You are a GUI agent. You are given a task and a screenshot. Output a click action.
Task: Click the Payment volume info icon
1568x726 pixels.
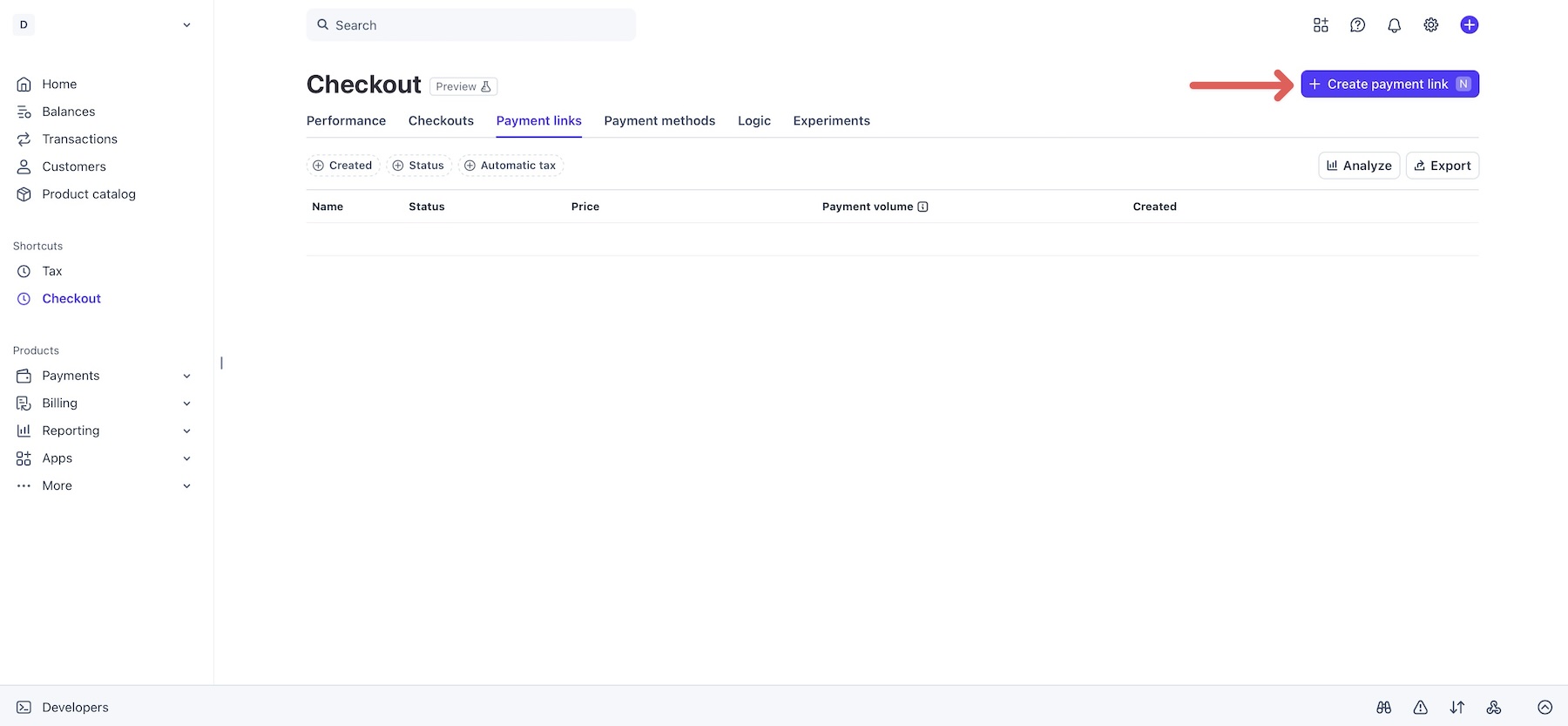[x=923, y=207]
